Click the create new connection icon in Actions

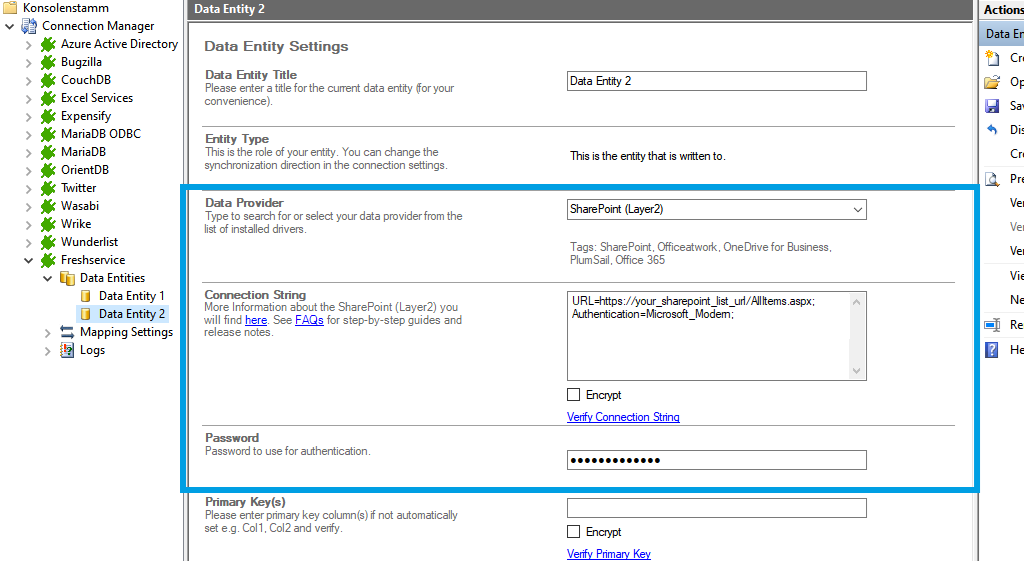click(992, 57)
